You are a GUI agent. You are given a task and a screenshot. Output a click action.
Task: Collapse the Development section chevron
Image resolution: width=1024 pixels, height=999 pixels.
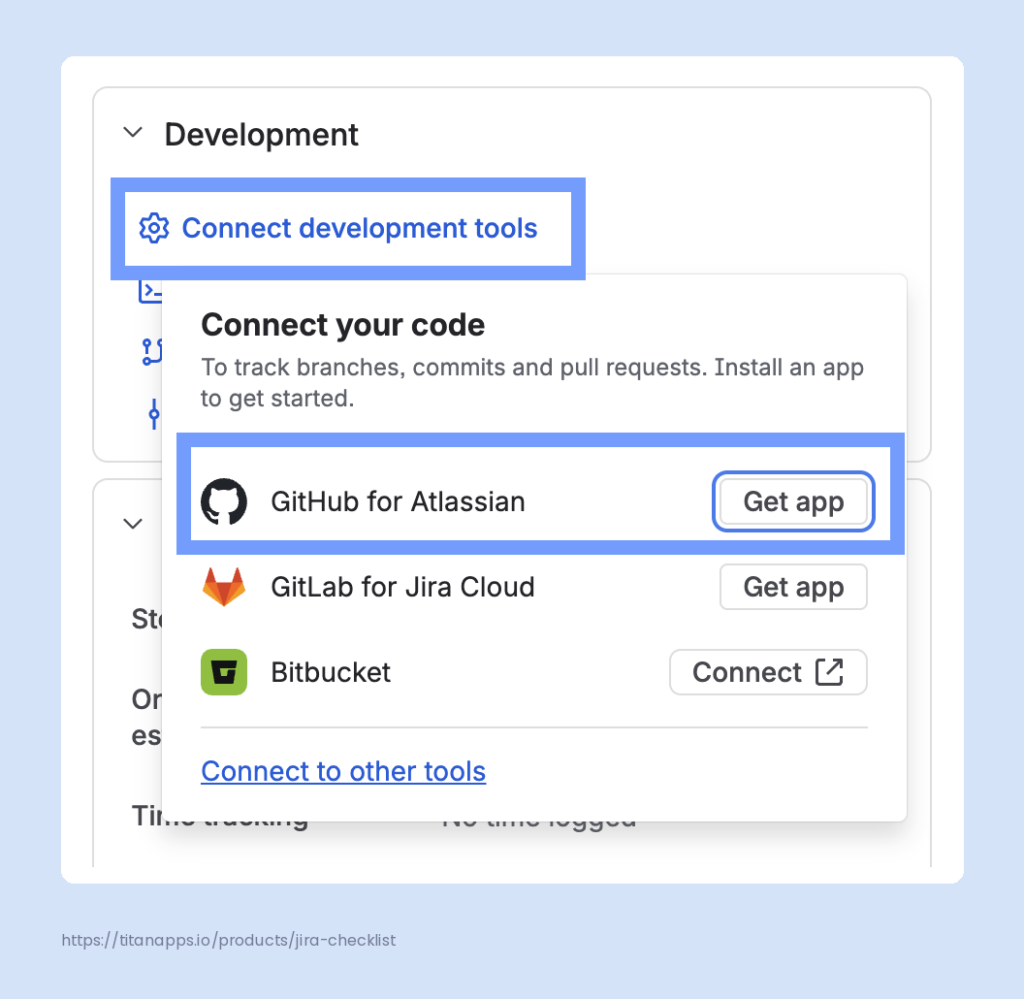(x=133, y=133)
